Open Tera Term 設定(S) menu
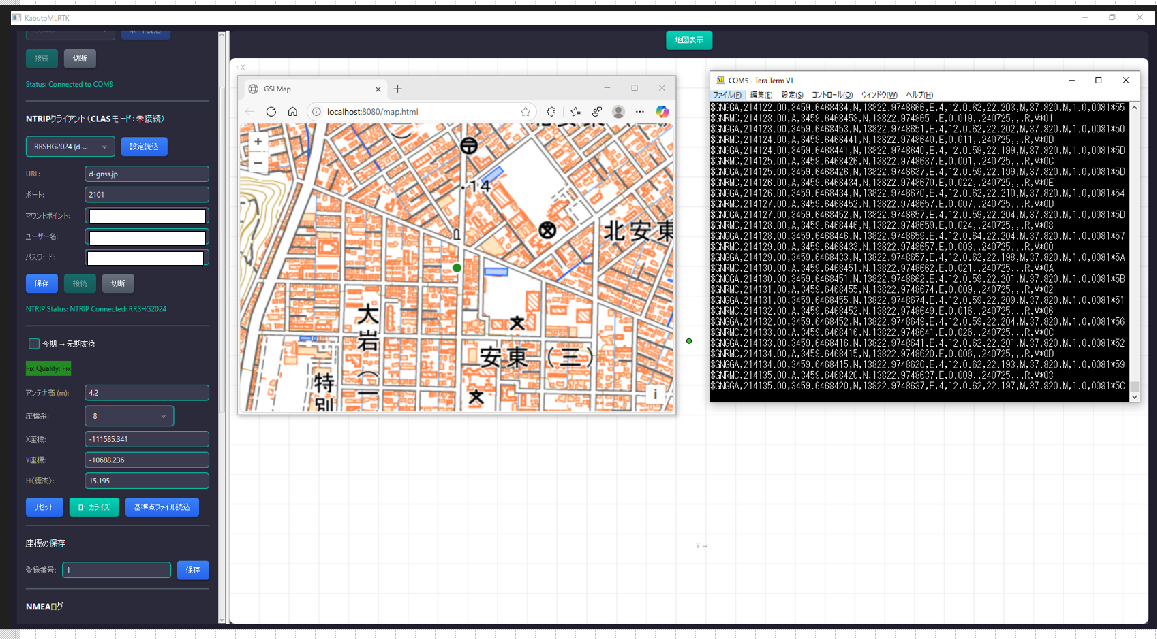 tap(792, 95)
